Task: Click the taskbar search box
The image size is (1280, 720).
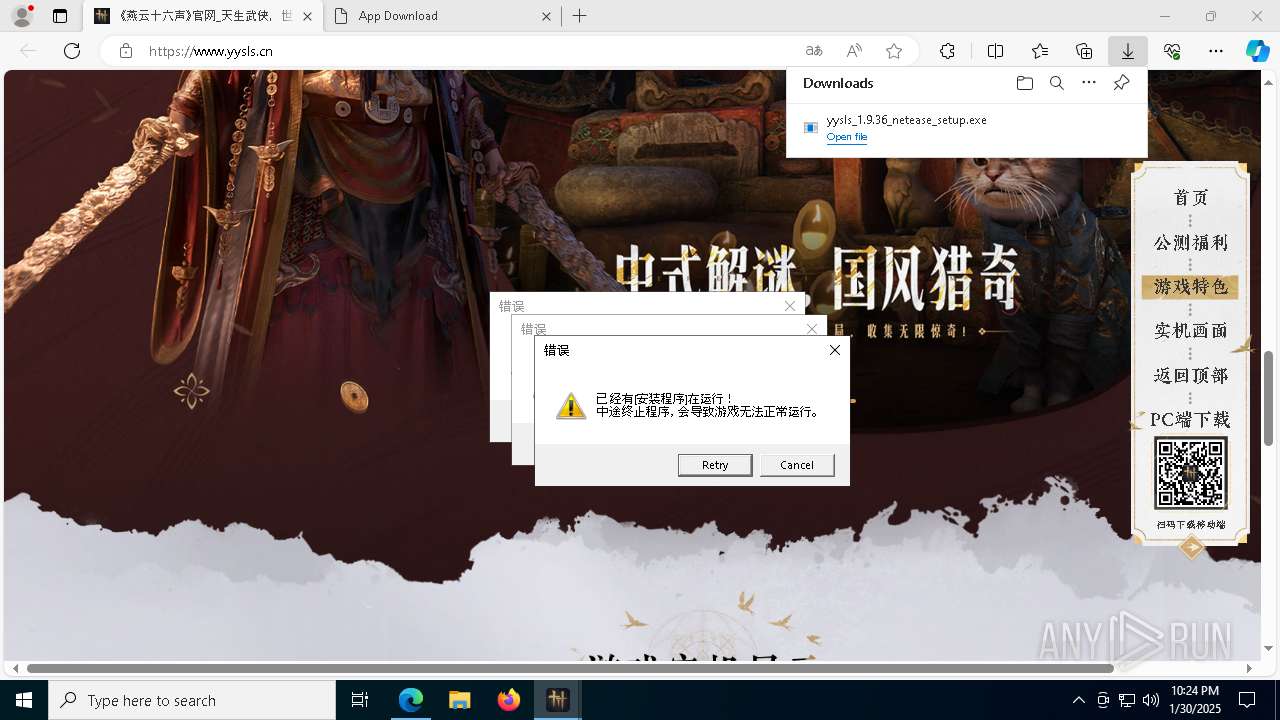Action: pos(192,700)
